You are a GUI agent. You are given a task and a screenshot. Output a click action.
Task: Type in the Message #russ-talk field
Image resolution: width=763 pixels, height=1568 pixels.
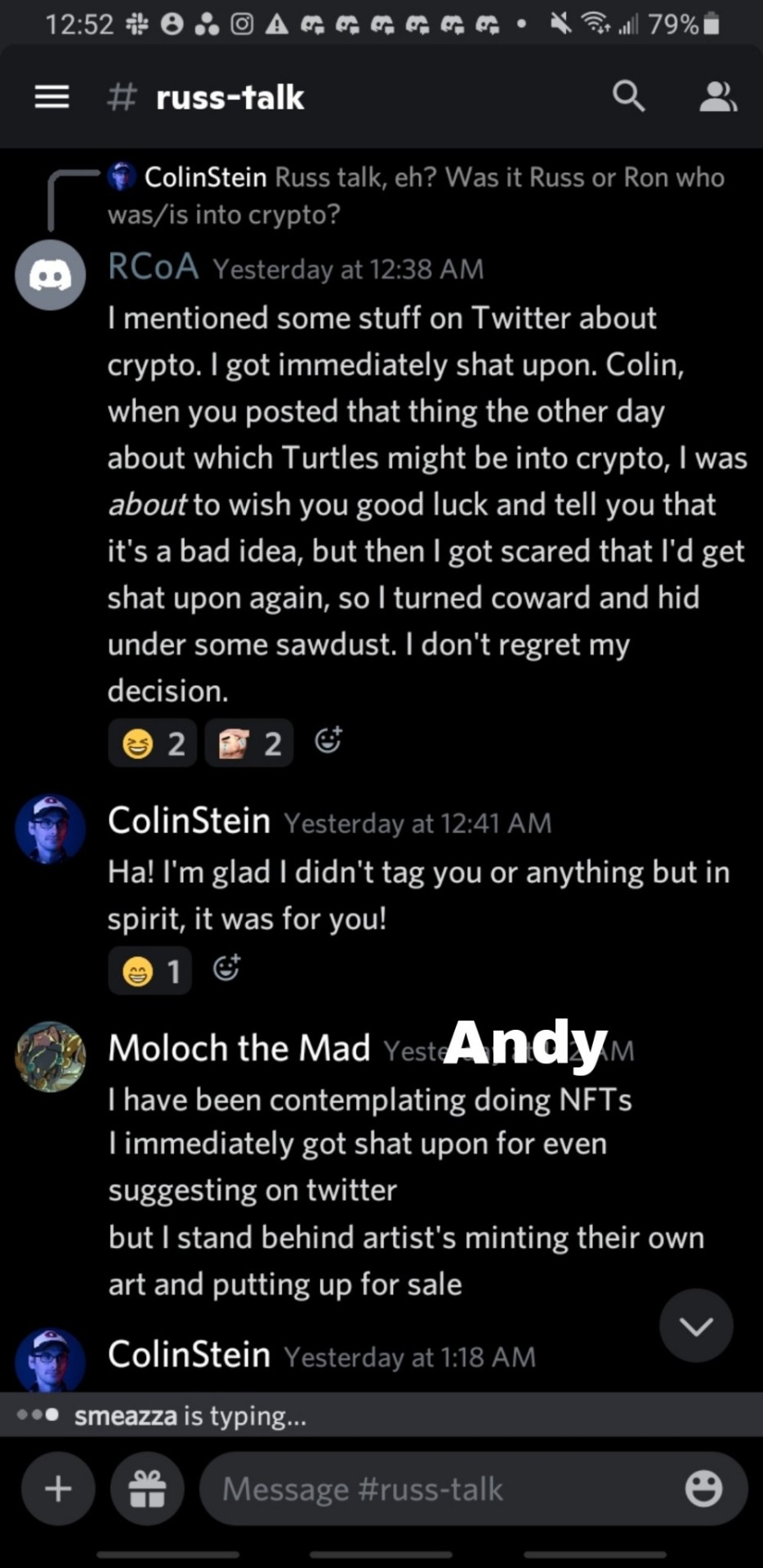441,1489
